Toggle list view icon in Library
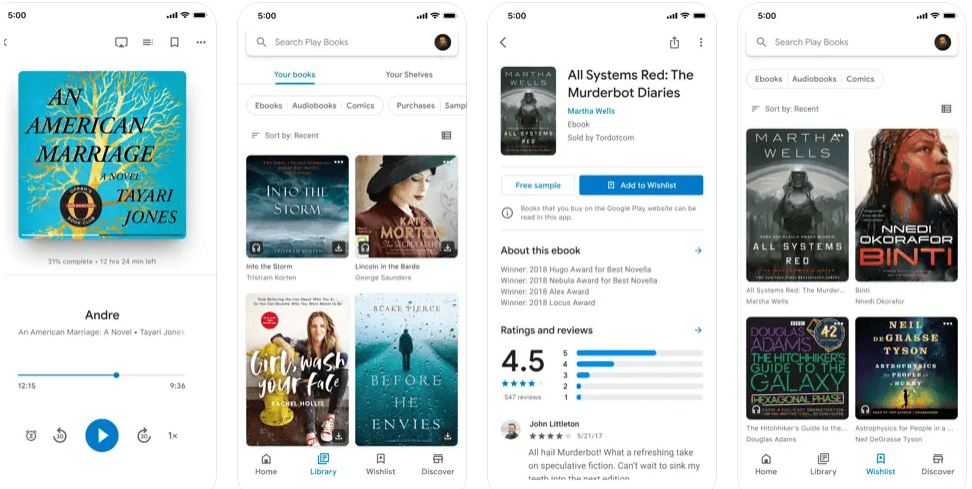This screenshot has height=489, width=972. click(x=446, y=135)
